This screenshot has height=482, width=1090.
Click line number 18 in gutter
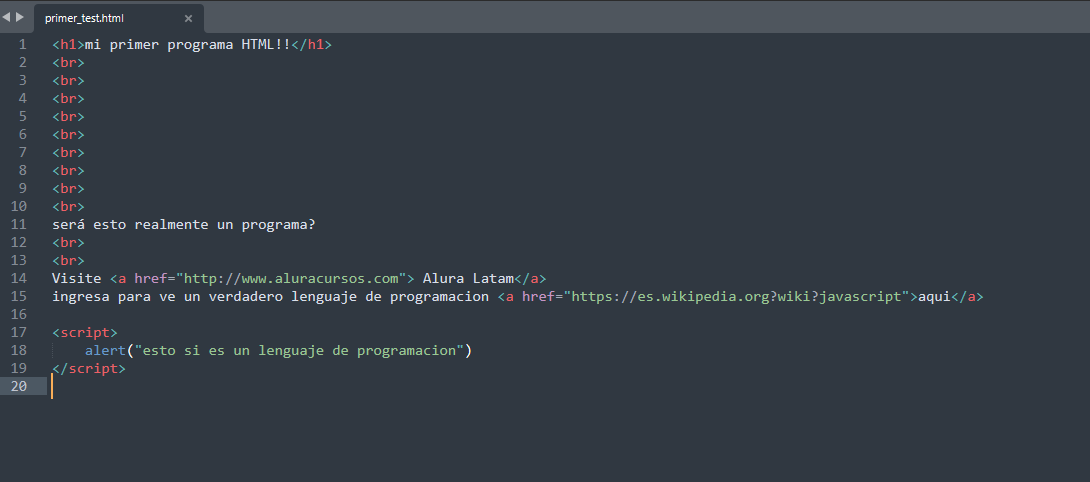point(19,351)
